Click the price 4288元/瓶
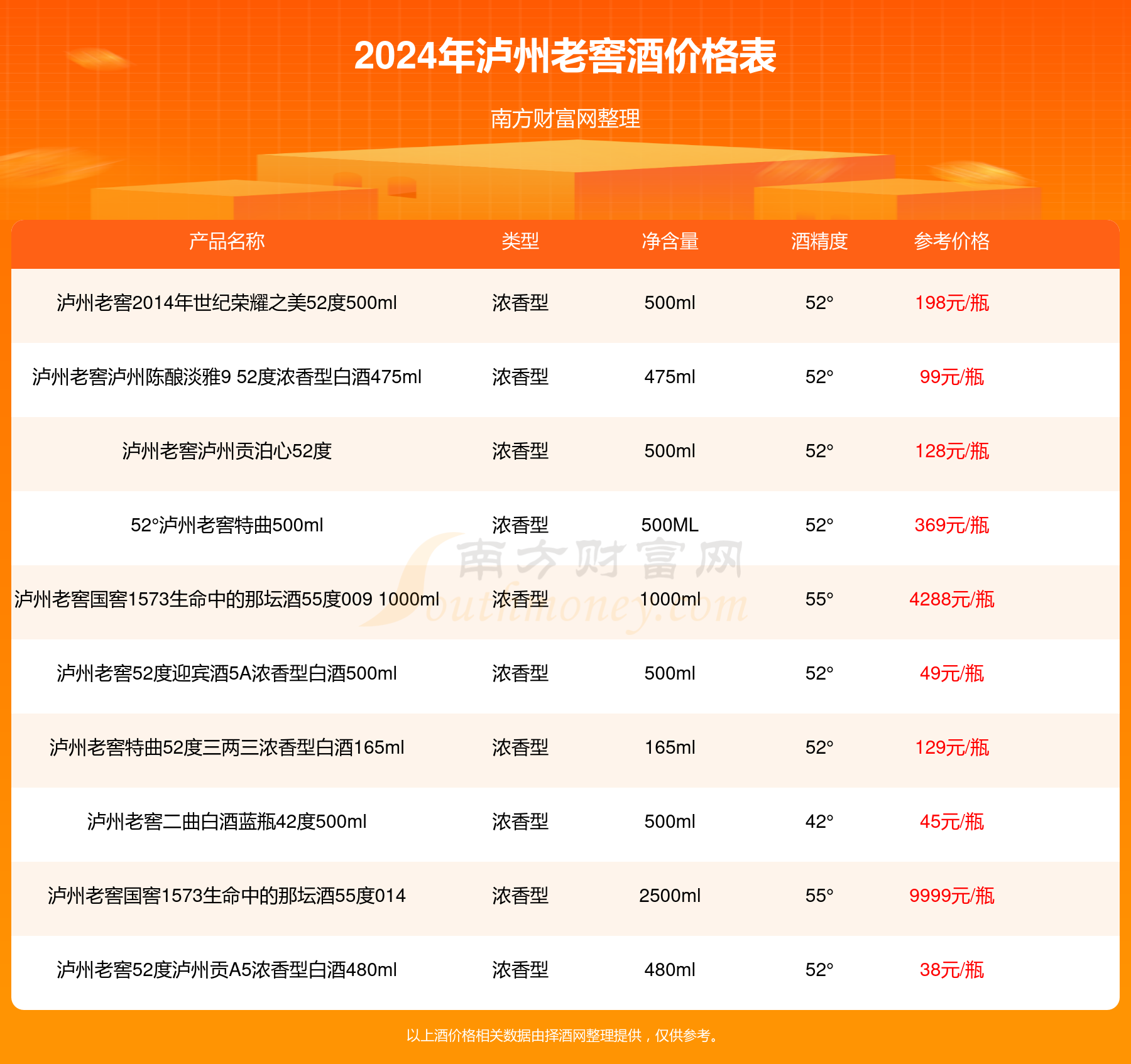1131x1064 pixels. point(952,599)
